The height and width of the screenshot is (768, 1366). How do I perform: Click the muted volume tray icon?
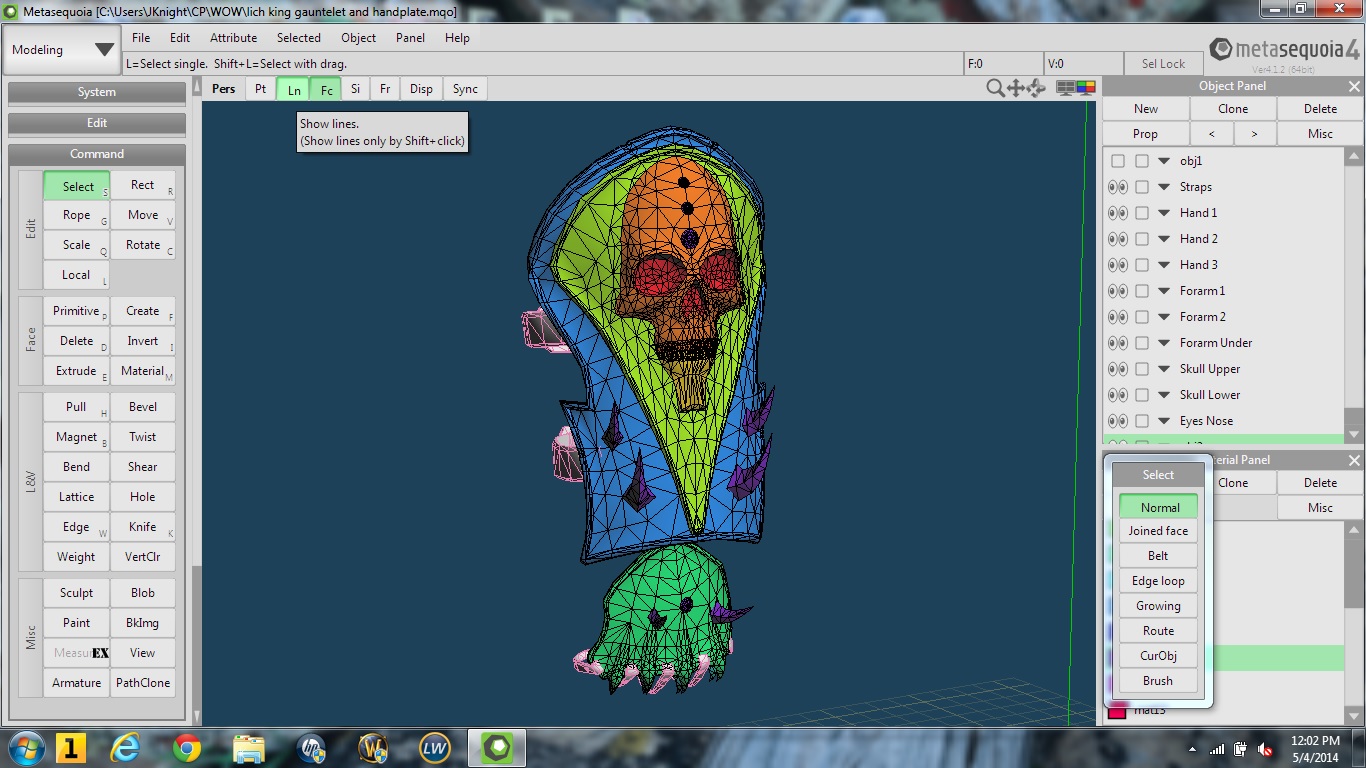point(1265,749)
